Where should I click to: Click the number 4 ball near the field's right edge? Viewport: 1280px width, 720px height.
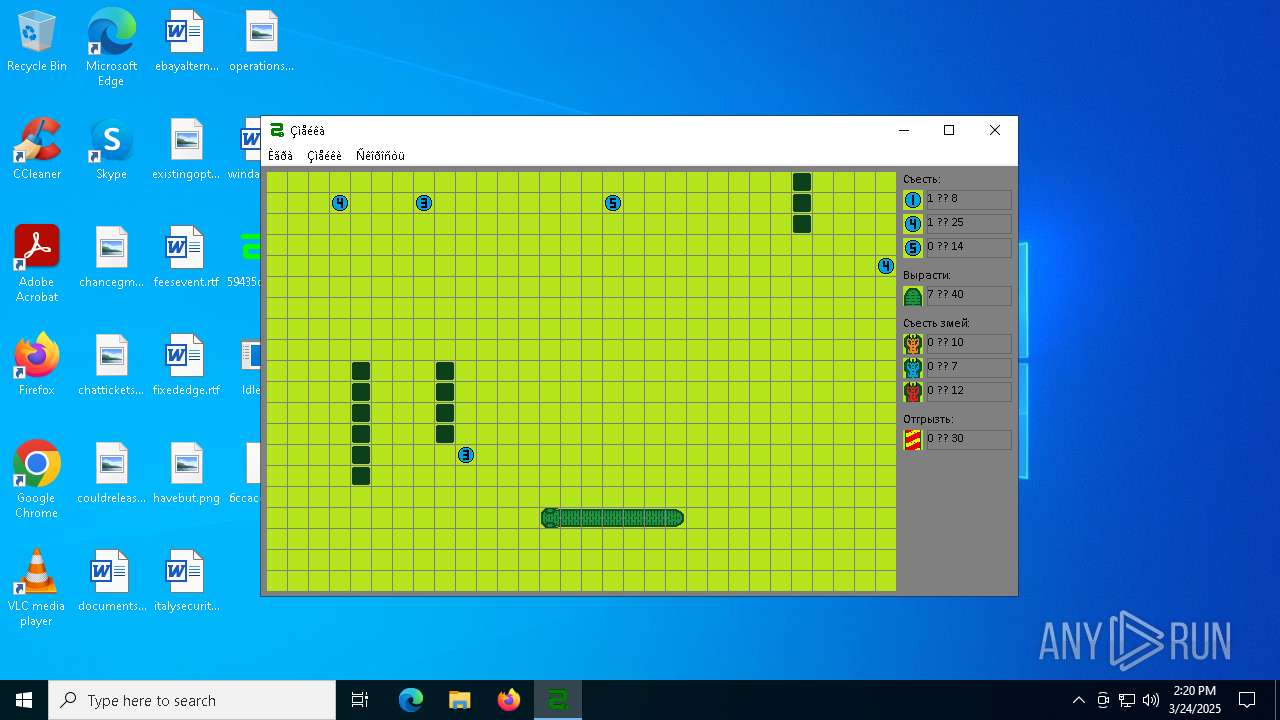886,266
